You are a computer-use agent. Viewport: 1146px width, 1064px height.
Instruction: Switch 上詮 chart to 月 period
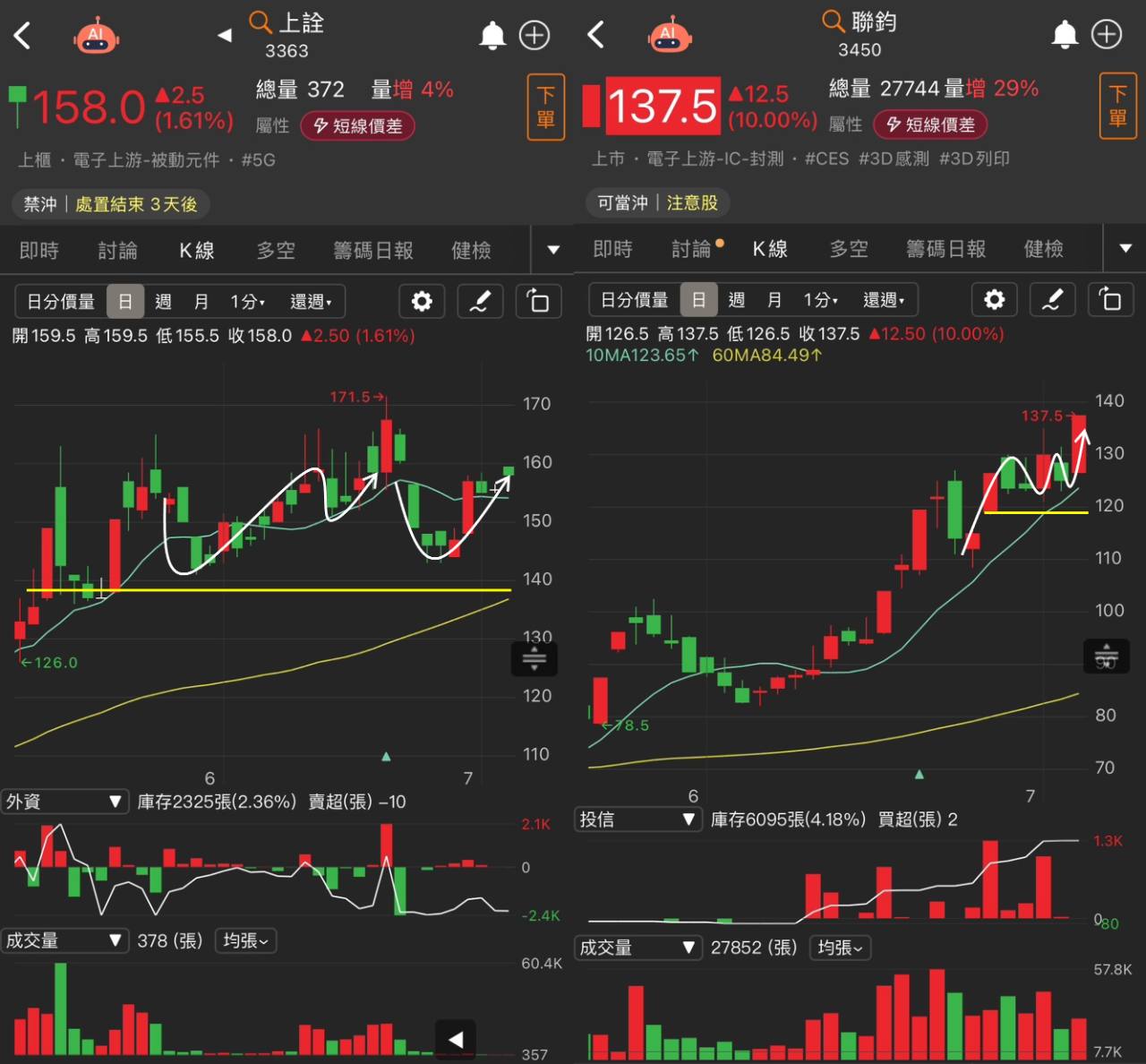click(x=201, y=302)
